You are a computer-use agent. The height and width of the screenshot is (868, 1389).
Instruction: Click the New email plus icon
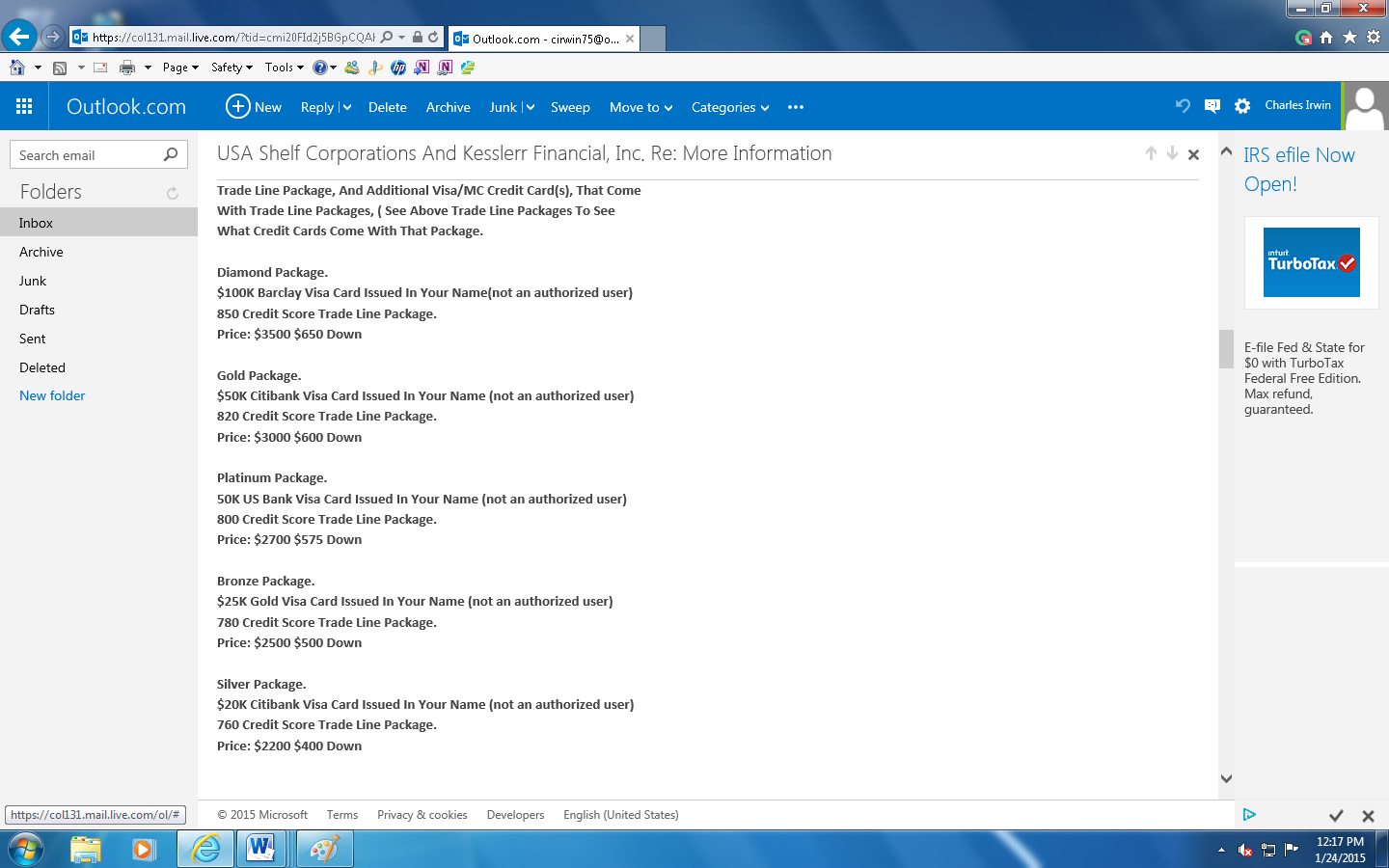click(237, 106)
